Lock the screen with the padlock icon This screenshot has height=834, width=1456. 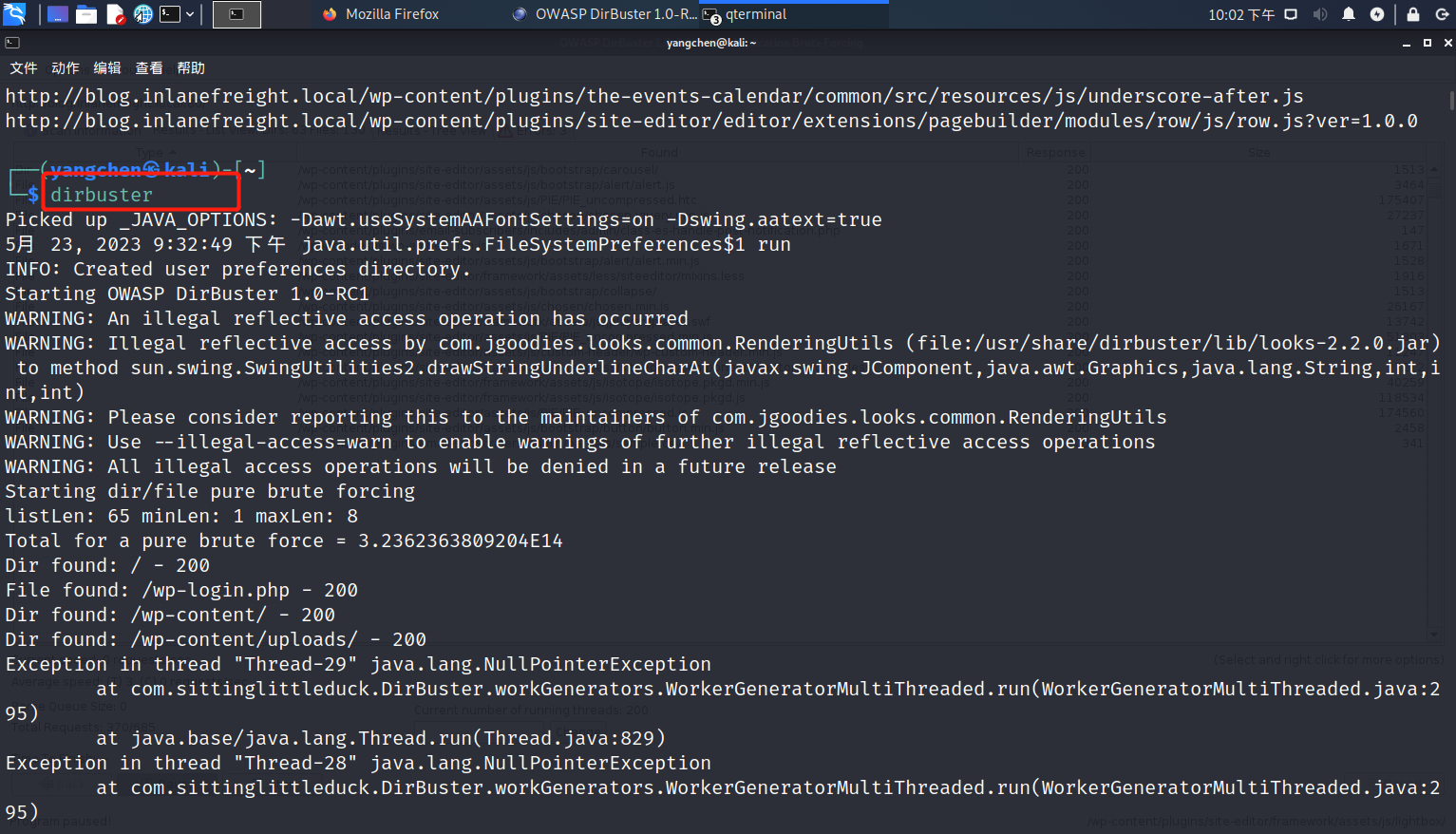coord(1413,14)
